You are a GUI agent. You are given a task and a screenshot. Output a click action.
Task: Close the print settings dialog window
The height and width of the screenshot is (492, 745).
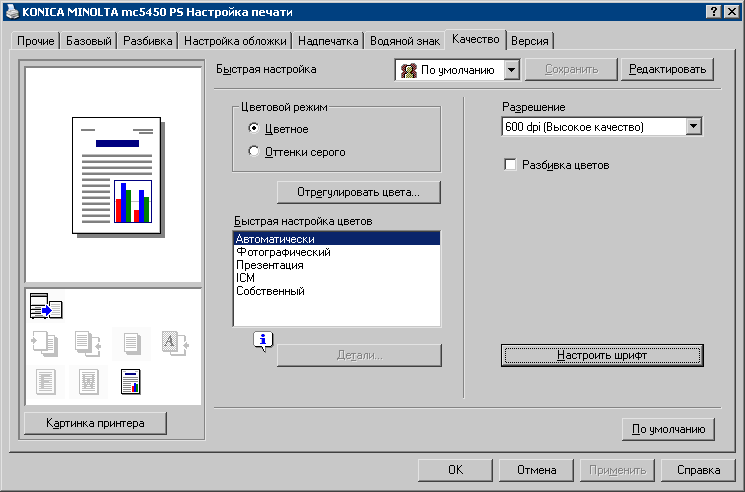[x=732, y=12]
